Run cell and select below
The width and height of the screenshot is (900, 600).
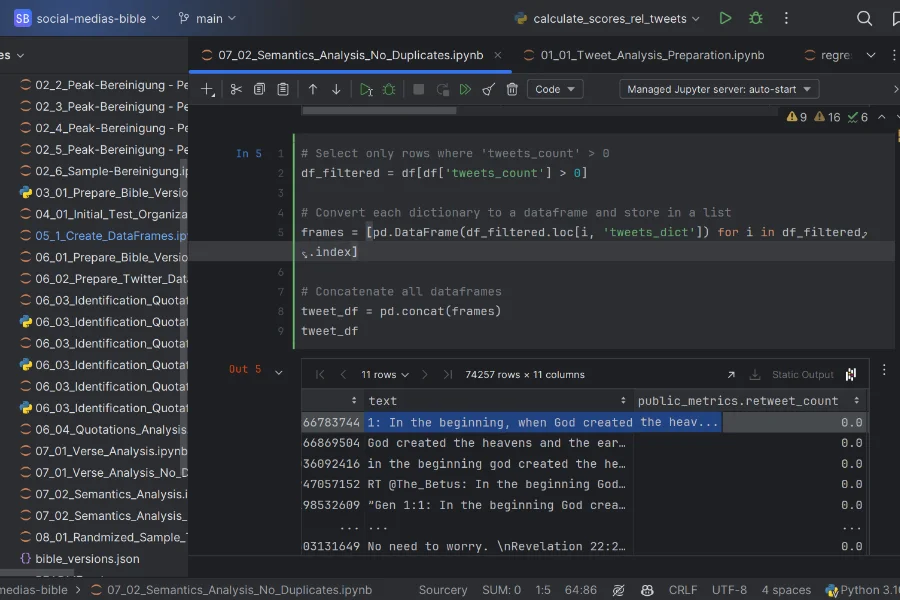pyautogui.click(x=366, y=89)
